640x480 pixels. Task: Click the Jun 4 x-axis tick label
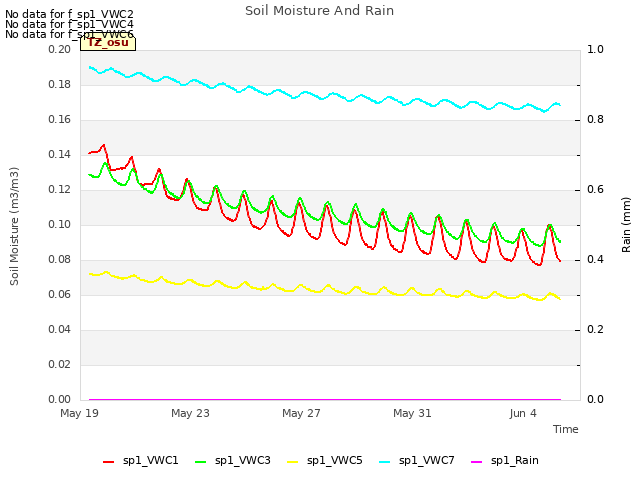(523, 413)
